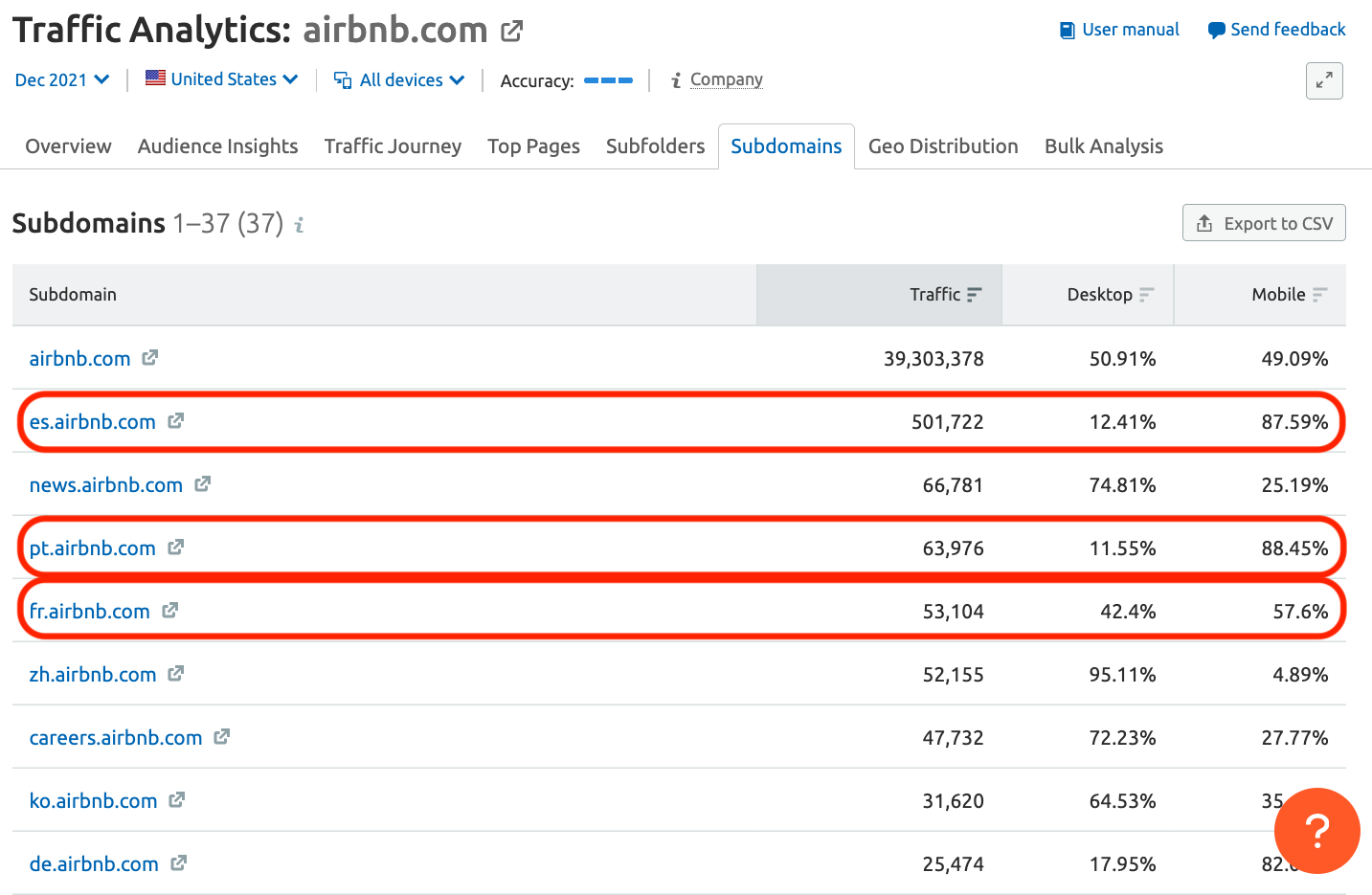The image size is (1372, 895).
Task: Click the Traffic column sort icon
Action: click(975, 295)
